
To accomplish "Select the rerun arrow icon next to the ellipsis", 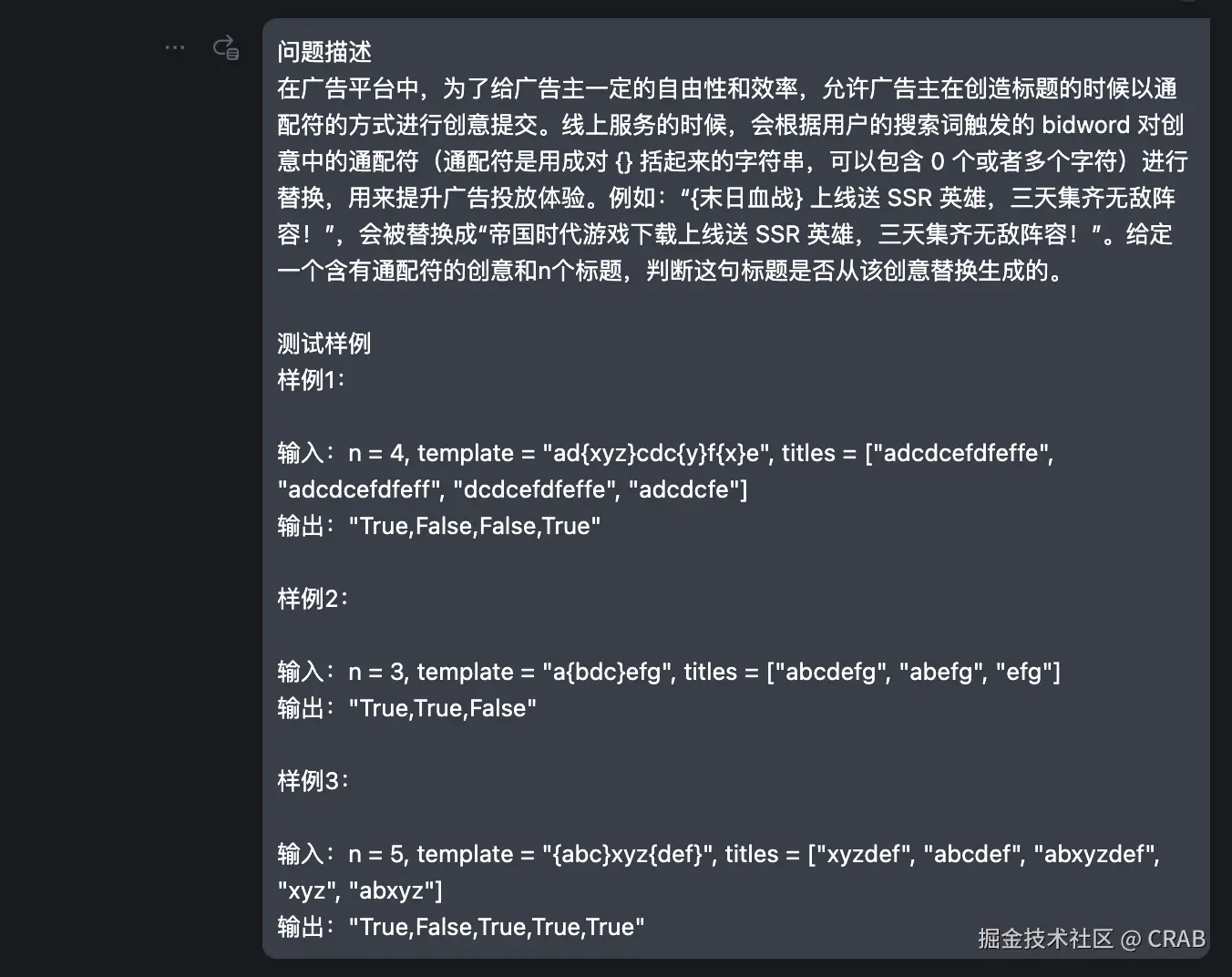I will [225, 47].
